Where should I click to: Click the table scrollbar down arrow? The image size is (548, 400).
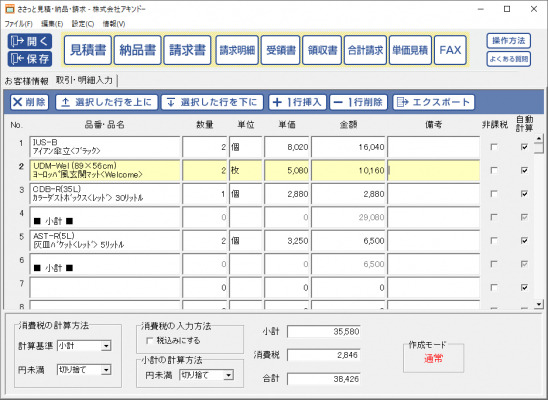539,304
